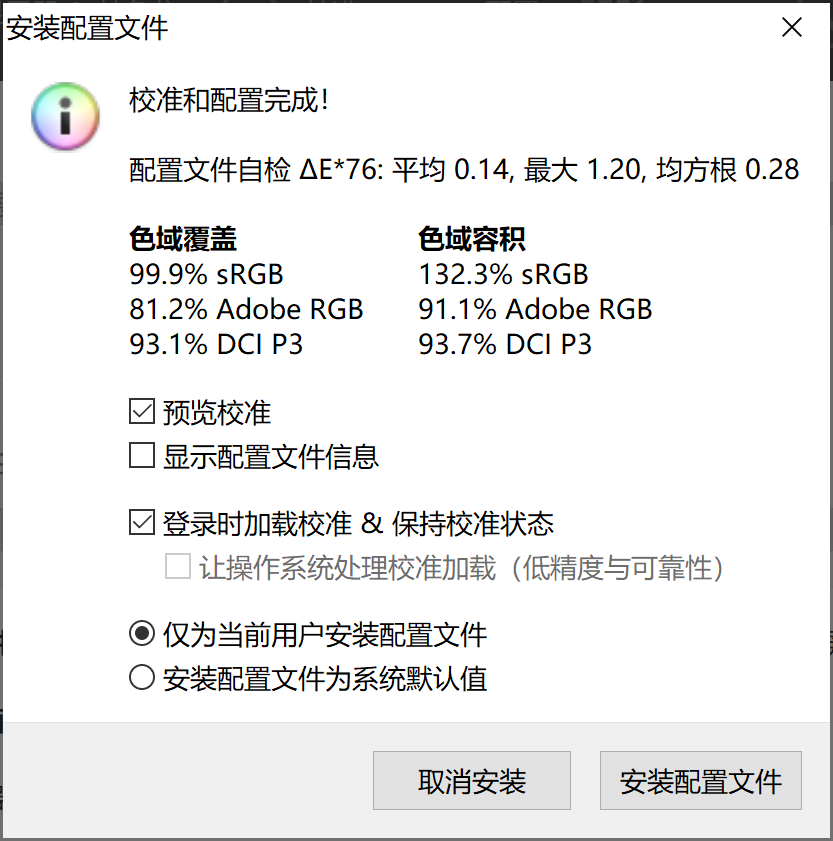Close the 安装配置文件 dialog window
The image size is (833, 841).
click(x=792, y=28)
